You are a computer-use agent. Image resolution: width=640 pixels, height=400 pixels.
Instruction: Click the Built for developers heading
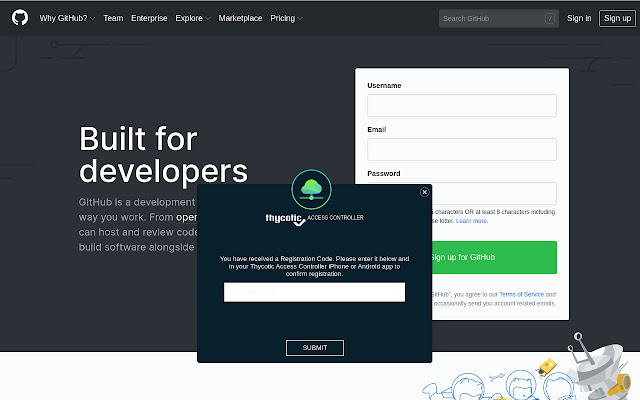163,155
